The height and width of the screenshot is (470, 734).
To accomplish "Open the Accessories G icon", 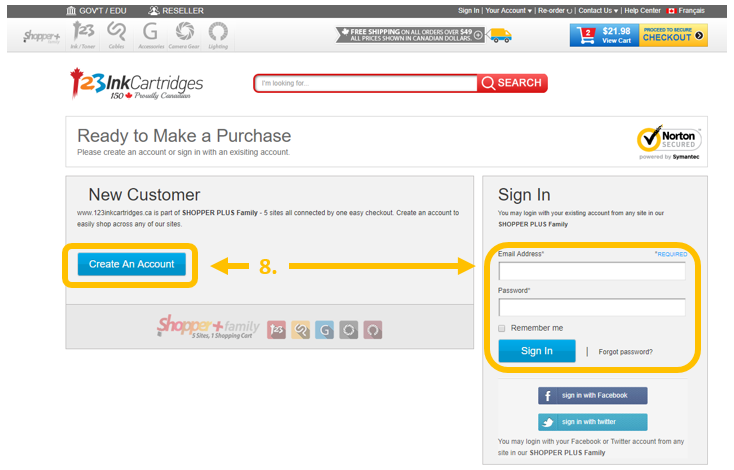I will [151, 35].
